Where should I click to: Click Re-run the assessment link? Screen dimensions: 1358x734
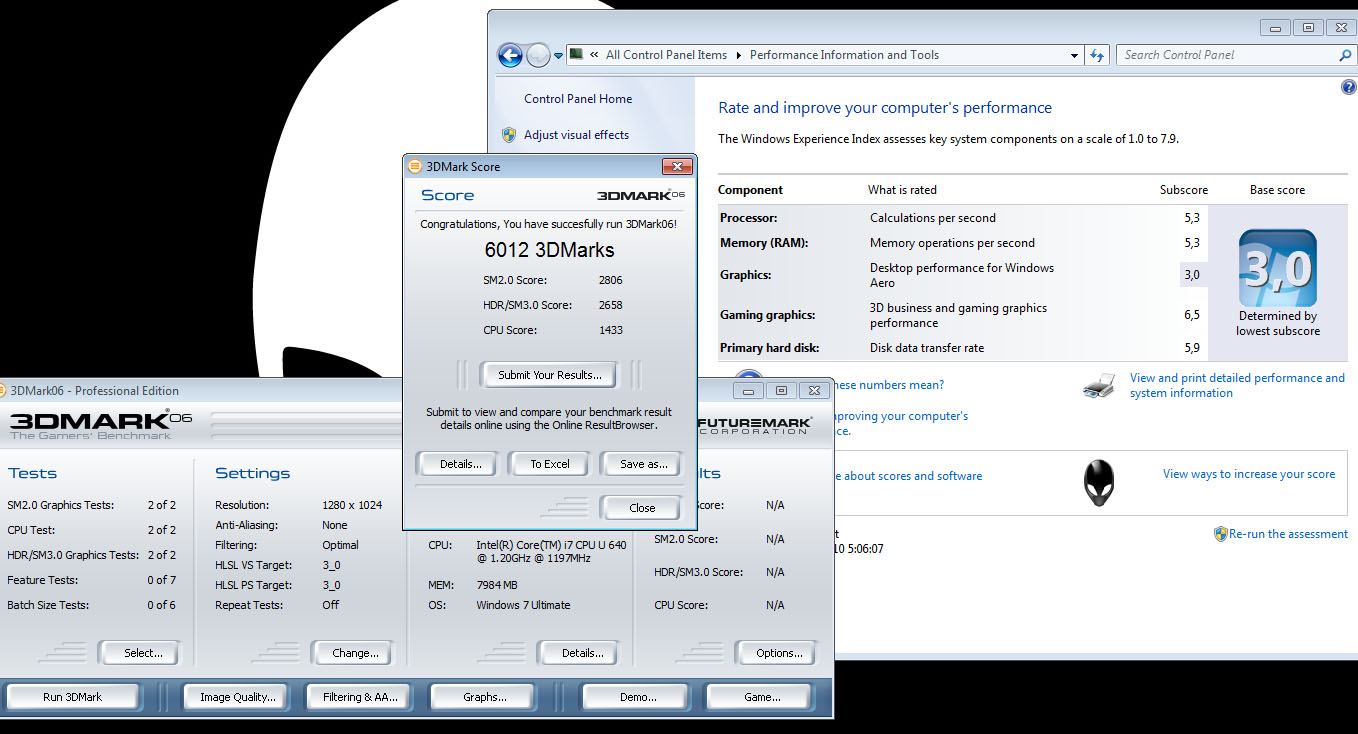click(1288, 534)
